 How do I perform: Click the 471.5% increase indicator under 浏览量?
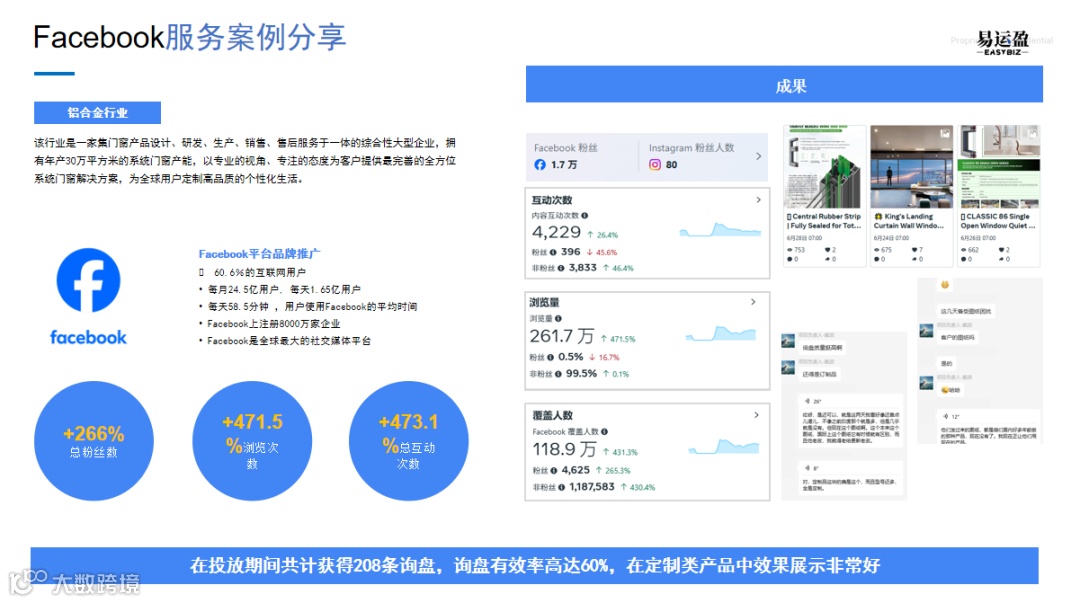pos(618,339)
